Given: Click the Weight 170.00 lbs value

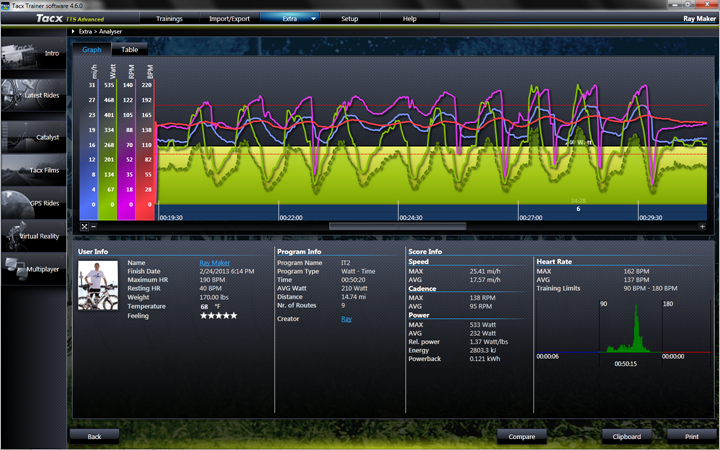Looking at the screenshot, I should [214, 297].
